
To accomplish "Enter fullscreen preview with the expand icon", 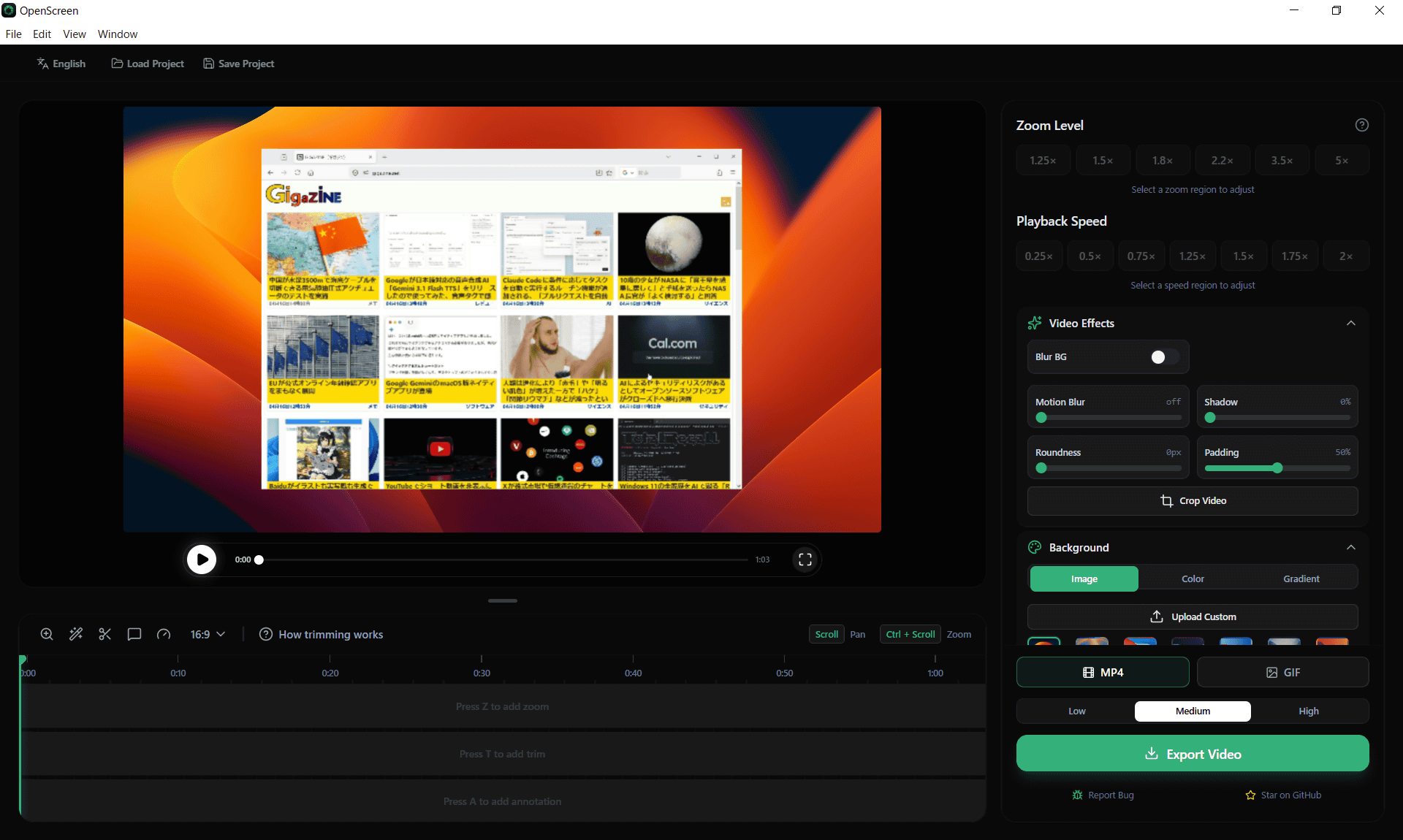I will [x=805, y=560].
